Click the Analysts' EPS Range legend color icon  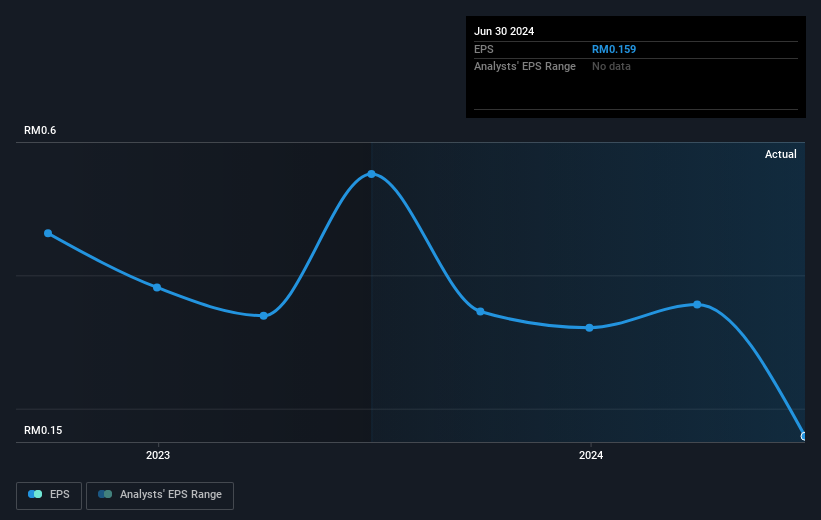coord(105,494)
